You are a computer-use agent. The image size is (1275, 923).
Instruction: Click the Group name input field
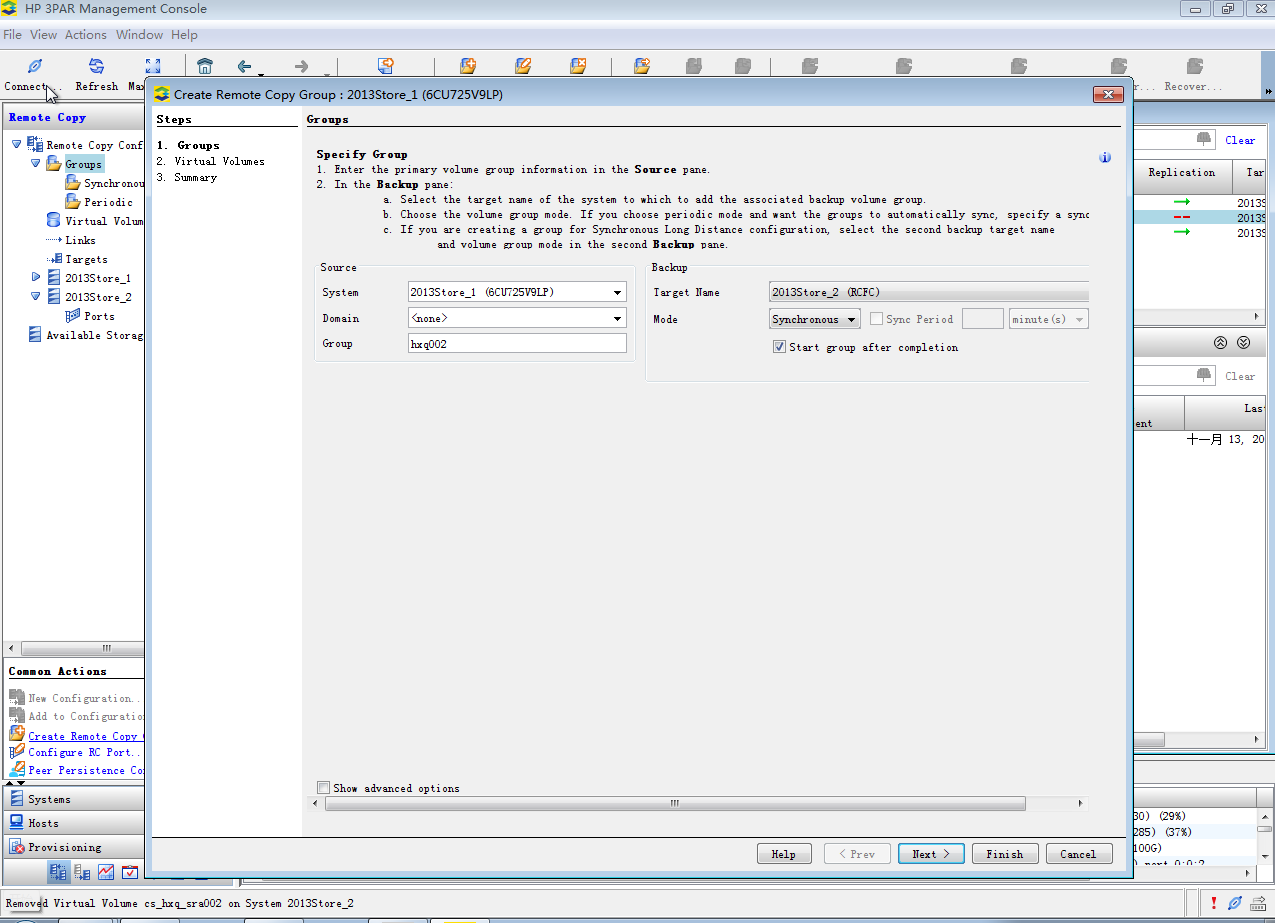pyautogui.click(x=517, y=343)
